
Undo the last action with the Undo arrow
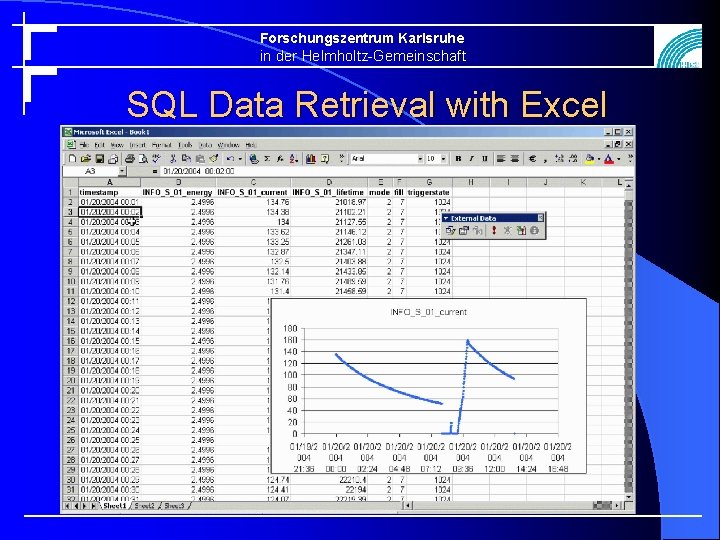230,159
